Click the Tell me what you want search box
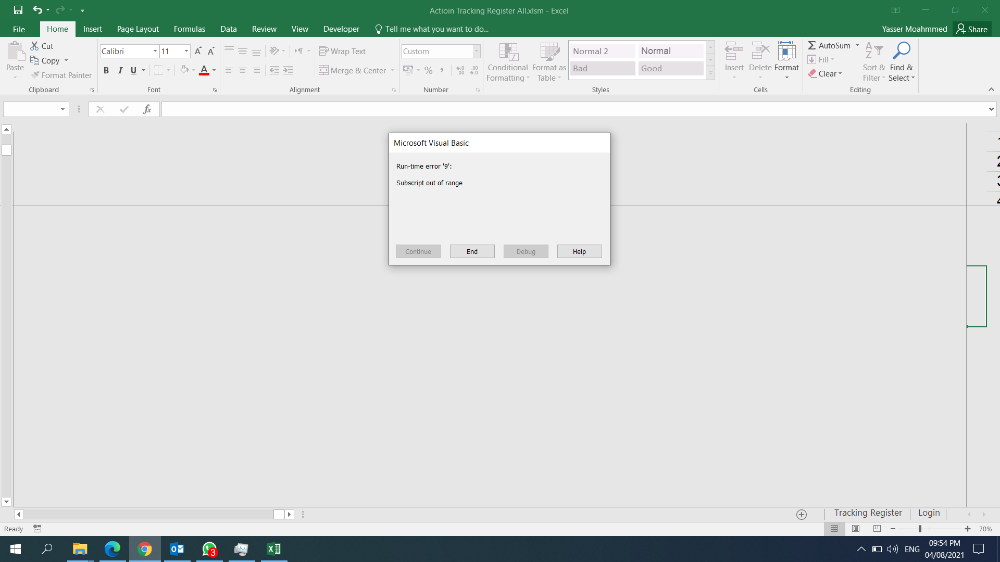The height and width of the screenshot is (562, 1000). coord(432,29)
